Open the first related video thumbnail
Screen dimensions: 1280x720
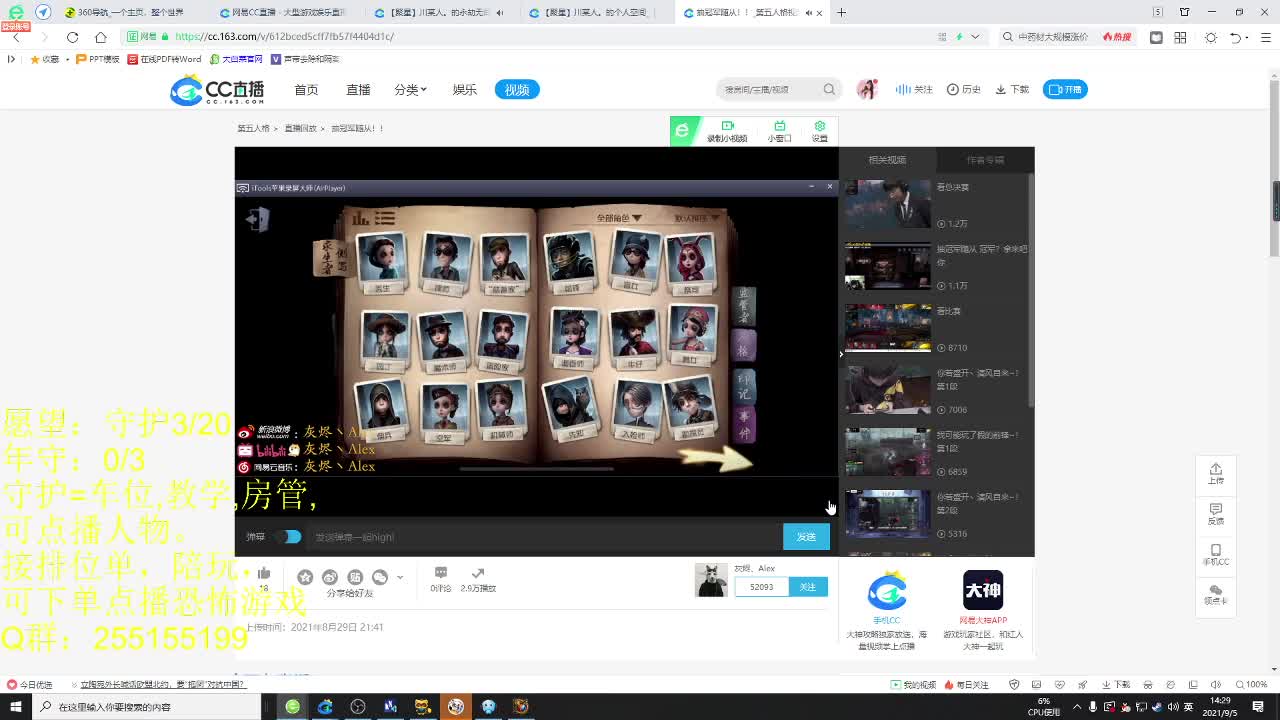click(888, 204)
